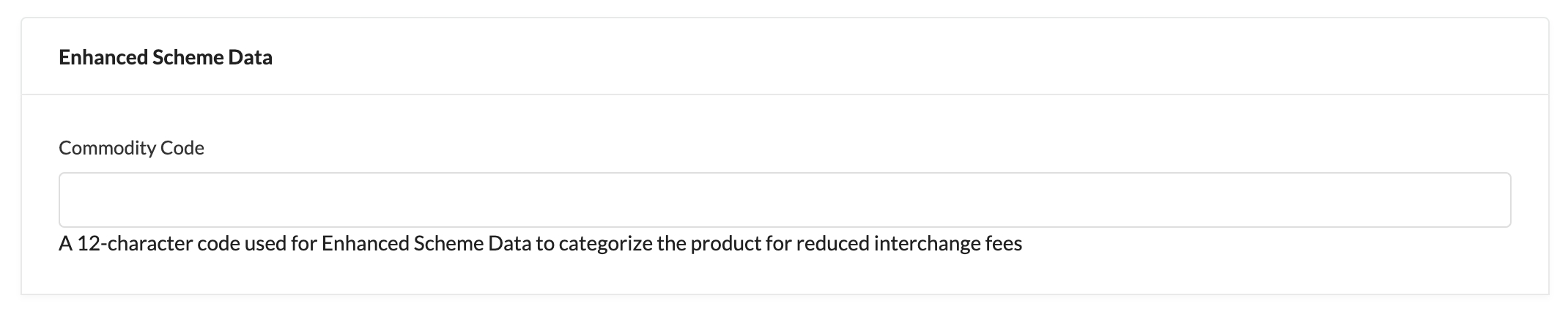Click the word 'Commodity' in the field label
Image resolution: width=1568 pixels, height=312 pixels.
[107, 148]
